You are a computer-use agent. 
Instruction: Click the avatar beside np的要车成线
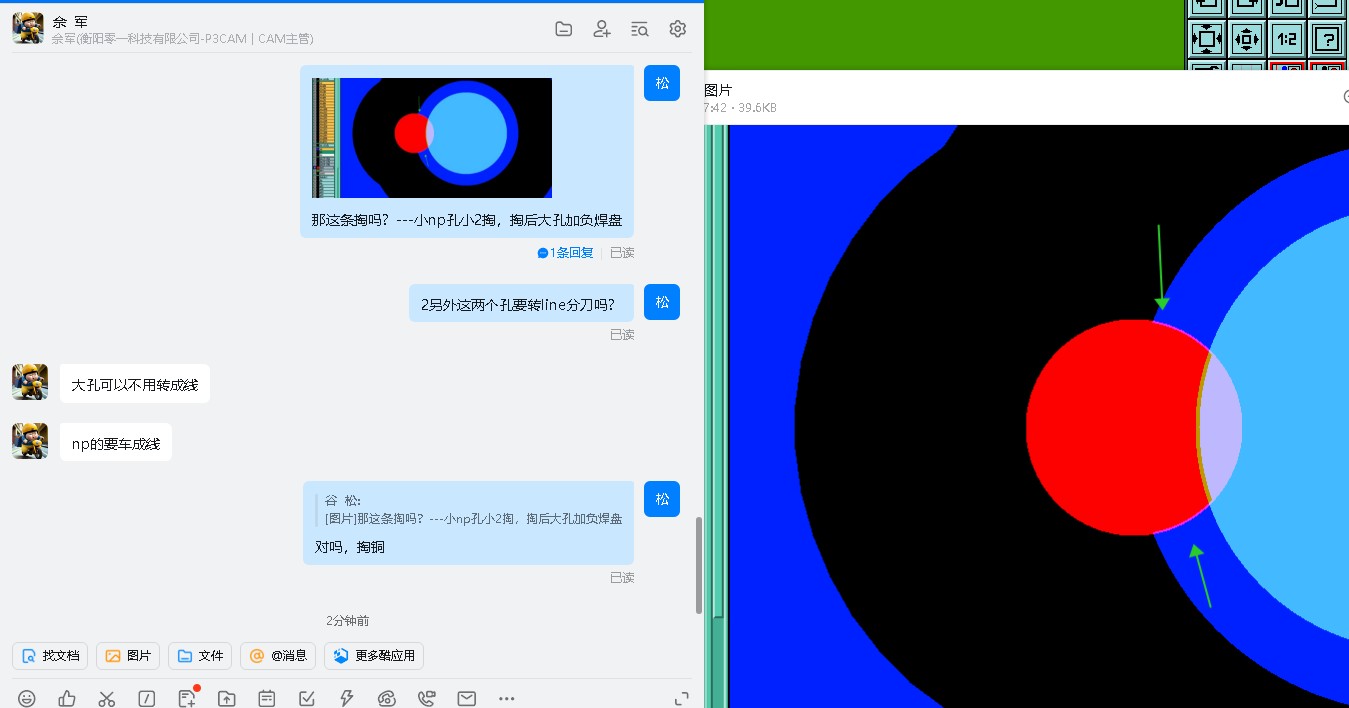[x=28, y=441]
